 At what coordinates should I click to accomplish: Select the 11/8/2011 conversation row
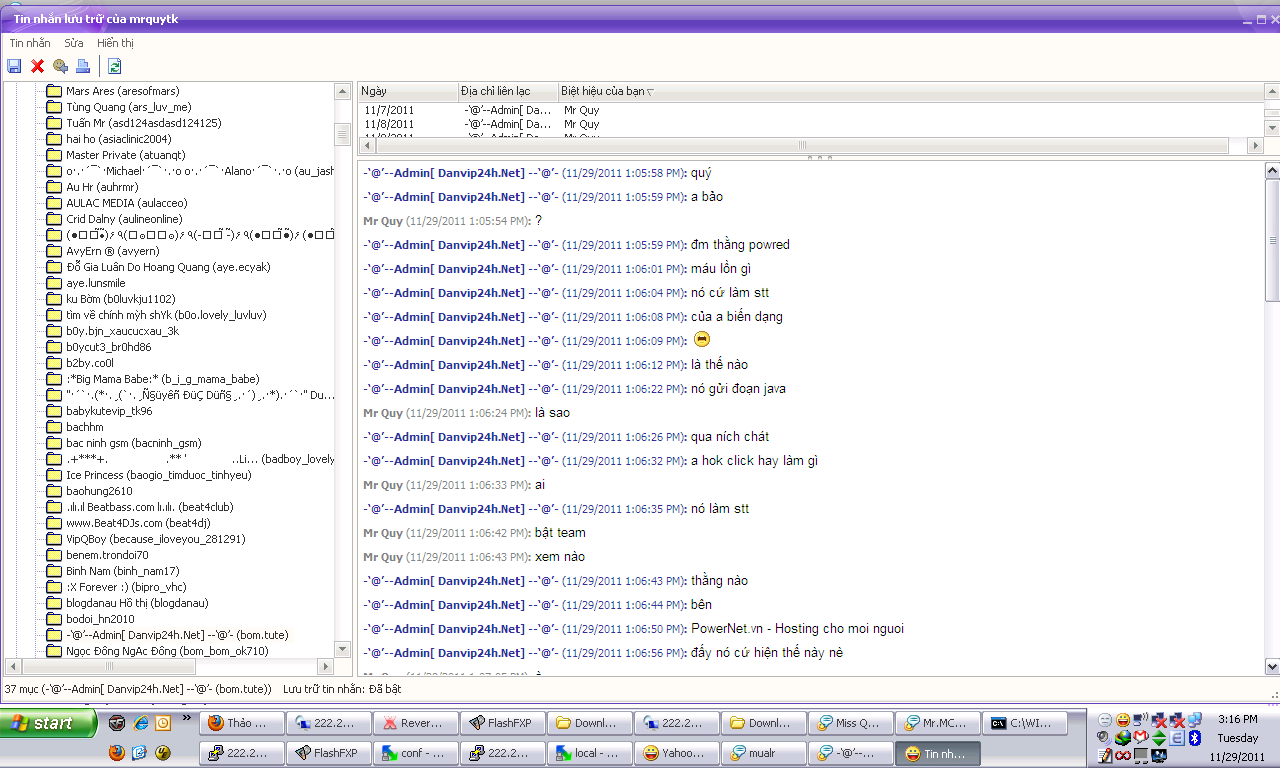pyautogui.click(x=810, y=124)
